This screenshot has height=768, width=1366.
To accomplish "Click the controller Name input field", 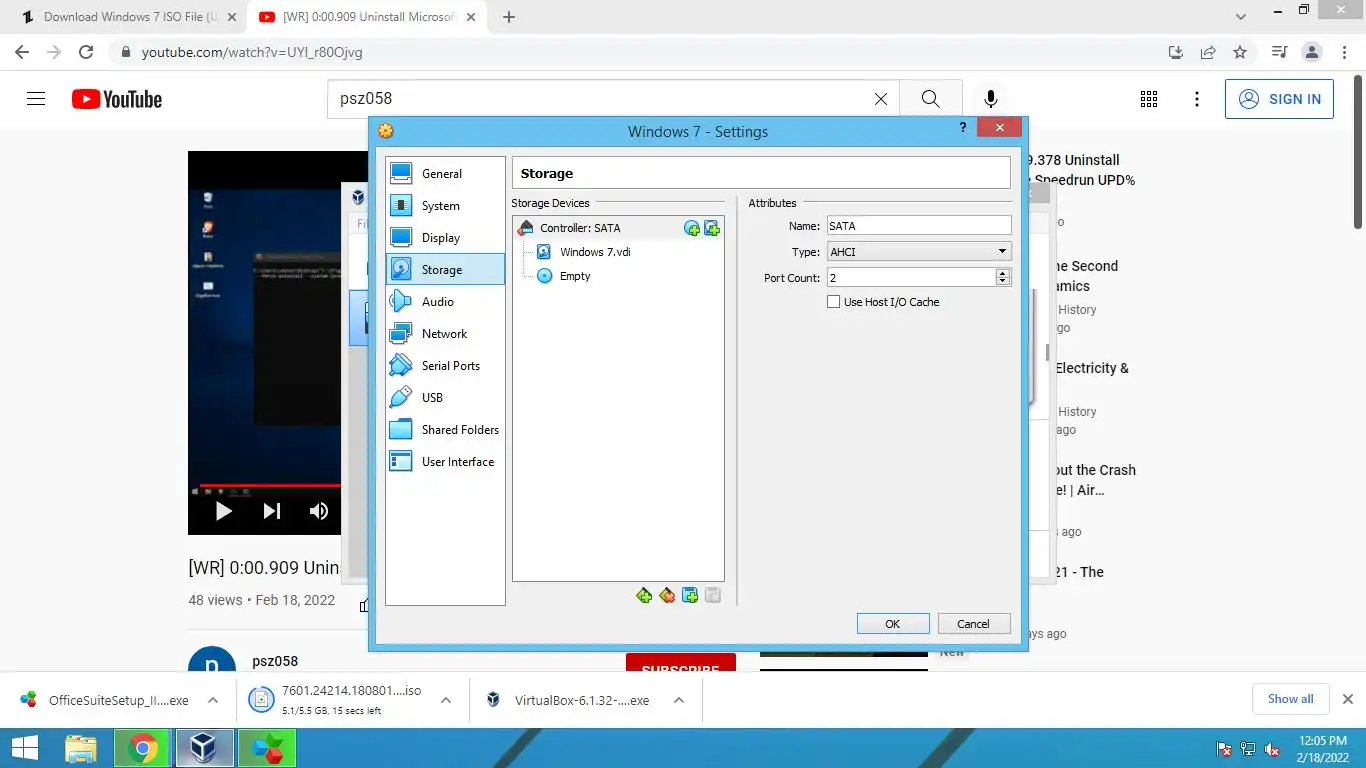I will point(919,226).
